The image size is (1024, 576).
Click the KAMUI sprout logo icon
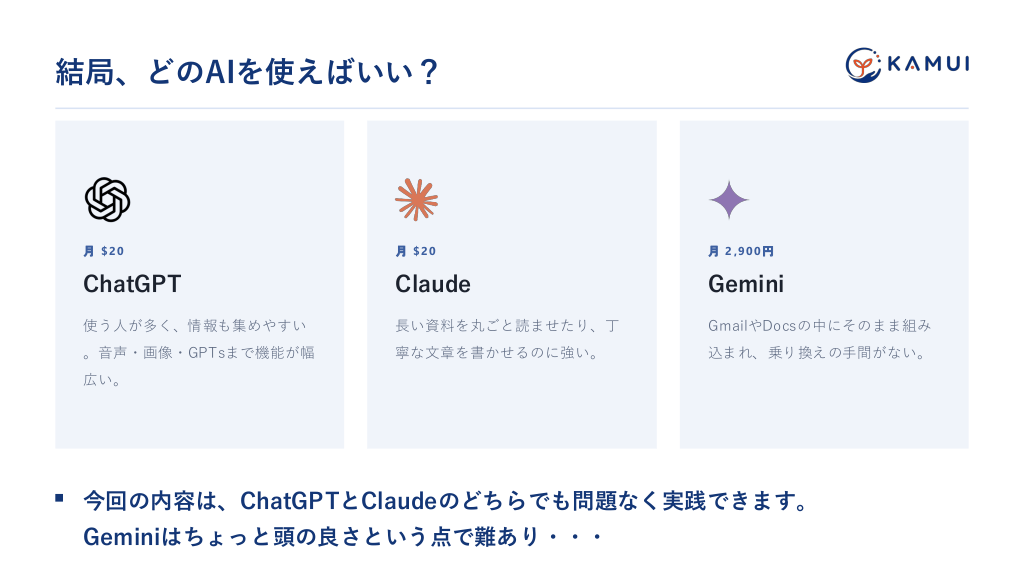(863, 65)
